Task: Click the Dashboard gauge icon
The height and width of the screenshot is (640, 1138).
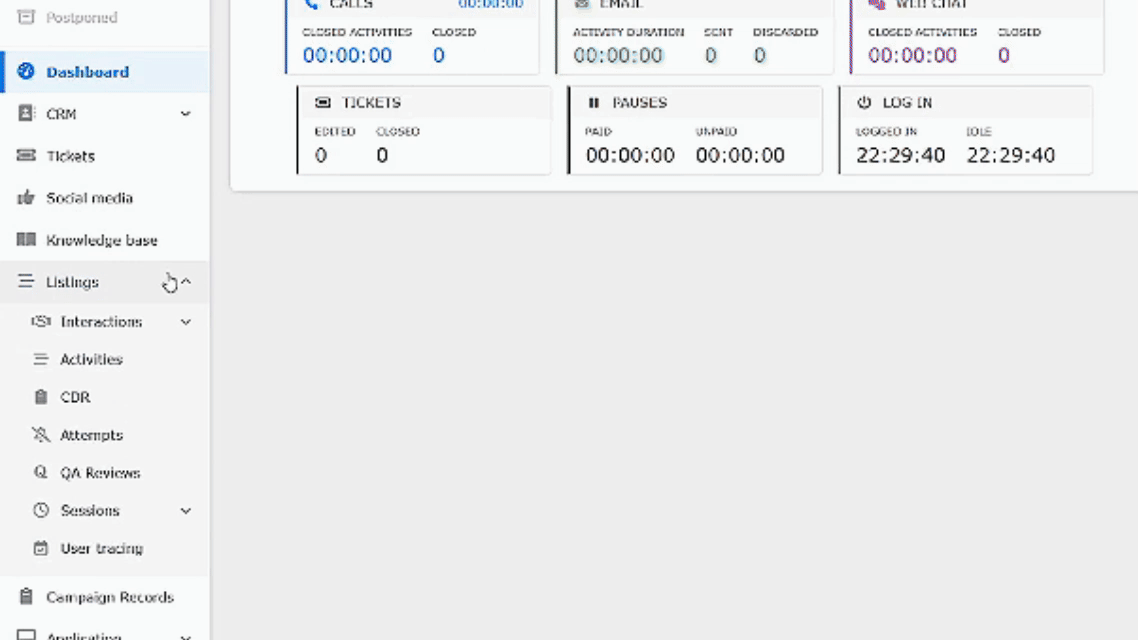Action: coord(26,72)
